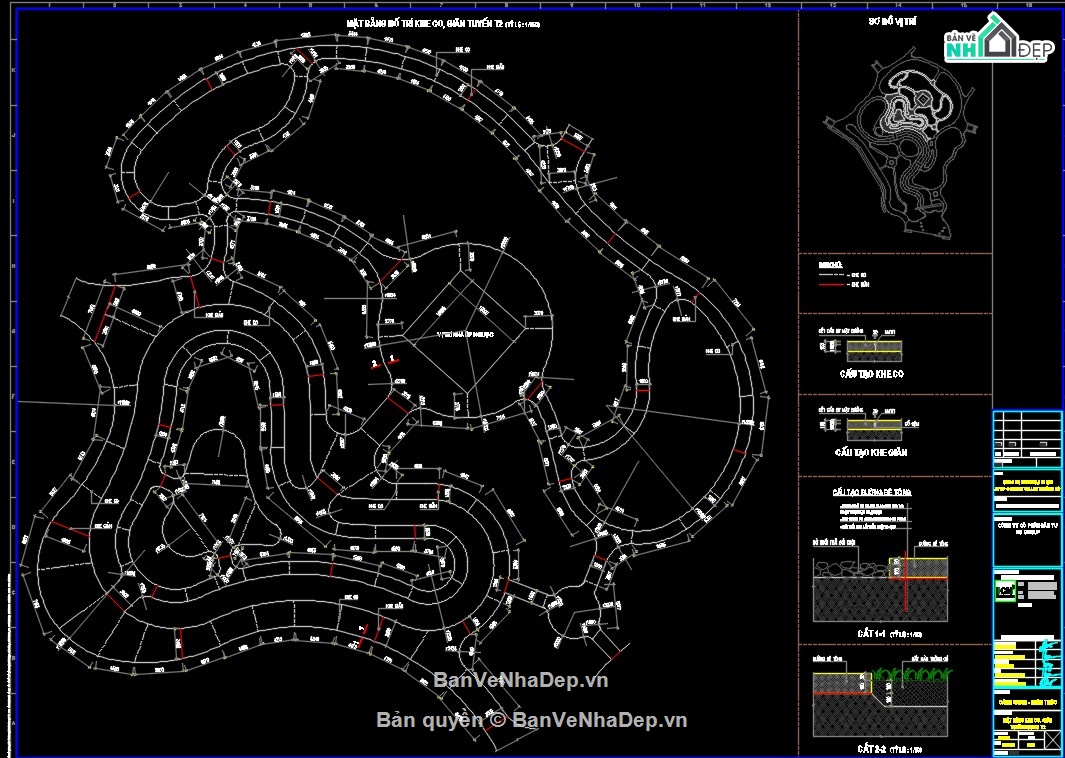Click the white dashed line sample in the legend
Image resolution: width=1065 pixels, height=758 pixels.
click(x=829, y=274)
